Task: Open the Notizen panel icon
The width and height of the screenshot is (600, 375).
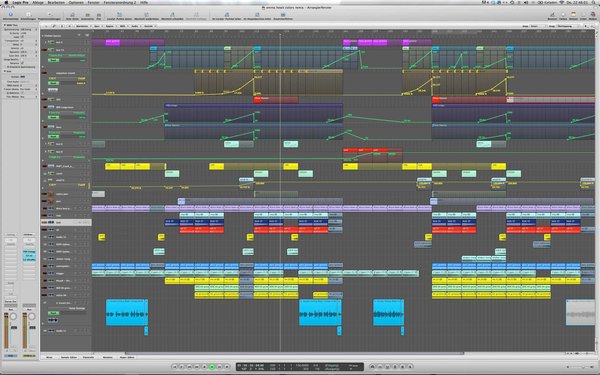Action: (573, 16)
